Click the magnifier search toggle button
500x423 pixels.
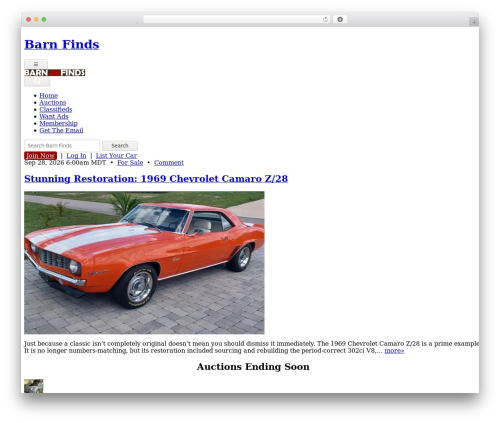(37, 81)
